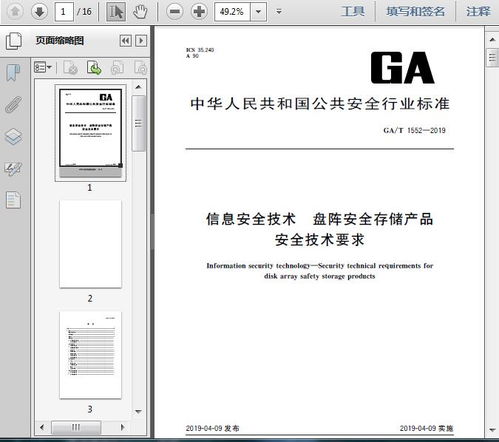Go to previous page with up arrow
The height and width of the screenshot is (442, 499).
coord(15,12)
